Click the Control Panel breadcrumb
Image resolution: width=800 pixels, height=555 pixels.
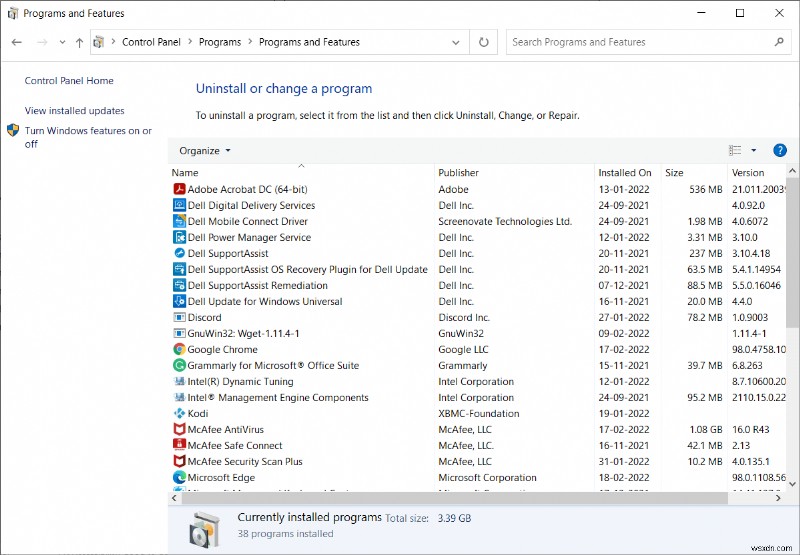click(152, 42)
